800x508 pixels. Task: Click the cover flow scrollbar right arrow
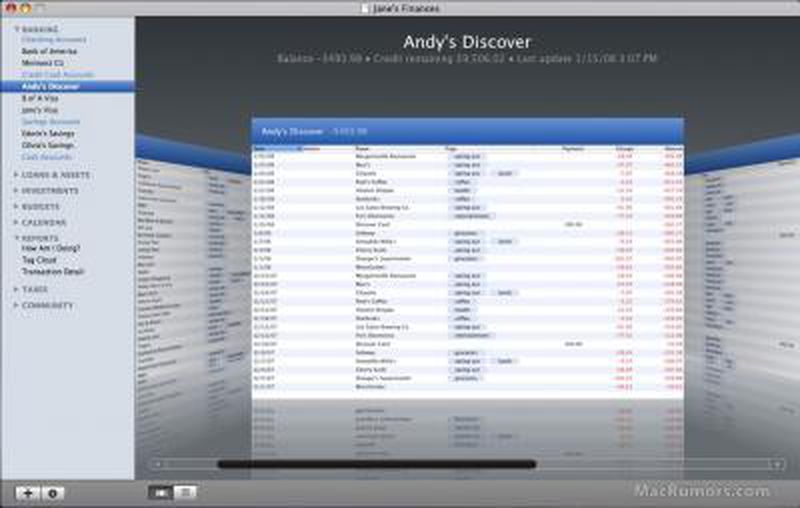777,464
